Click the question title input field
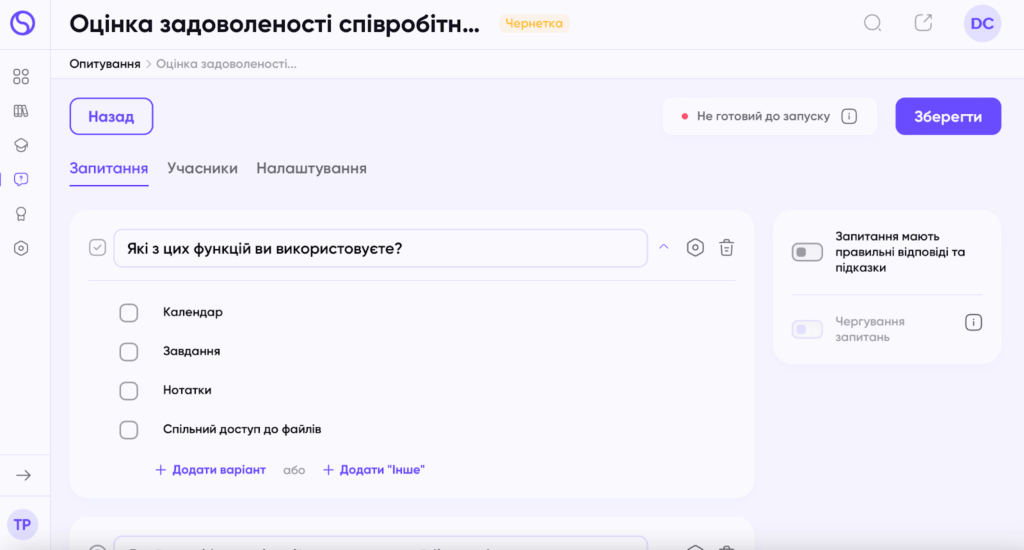1024x550 pixels. tap(380, 248)
